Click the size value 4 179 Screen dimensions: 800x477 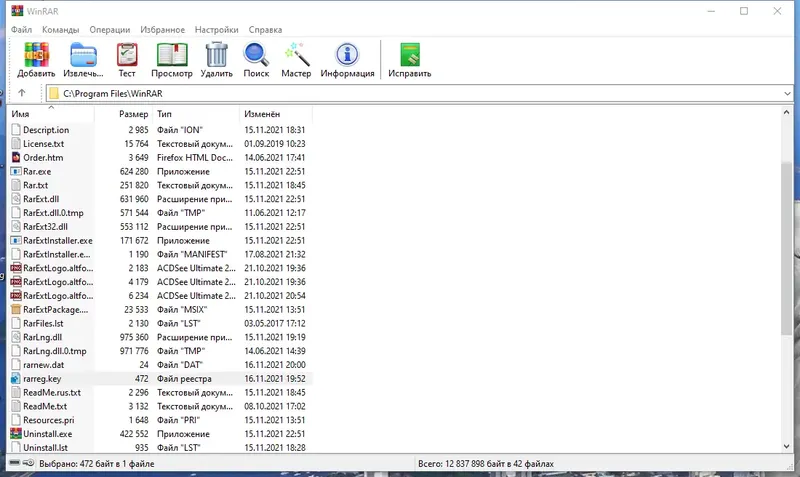coord(138,282)
